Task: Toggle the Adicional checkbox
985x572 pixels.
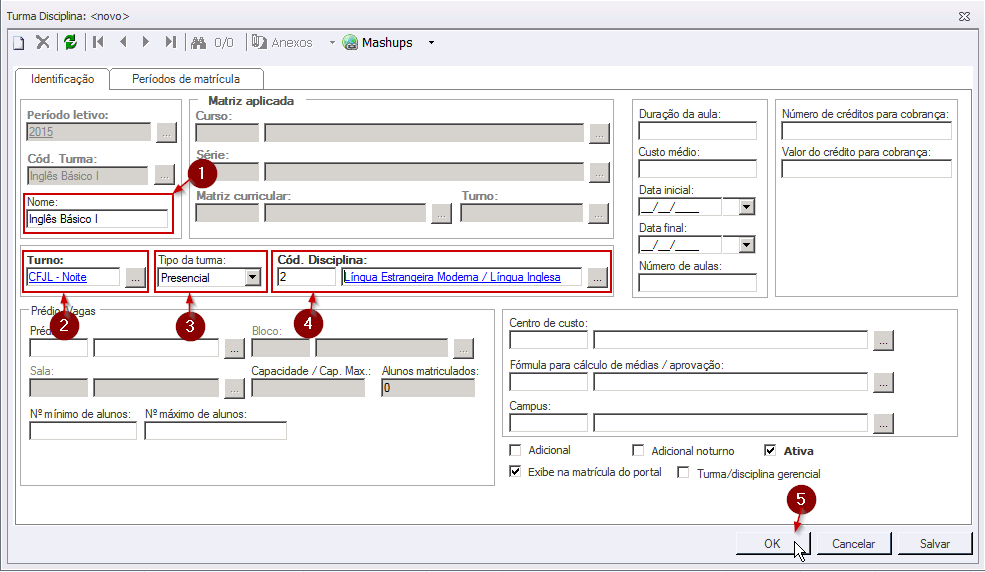Action: point(516,451)
